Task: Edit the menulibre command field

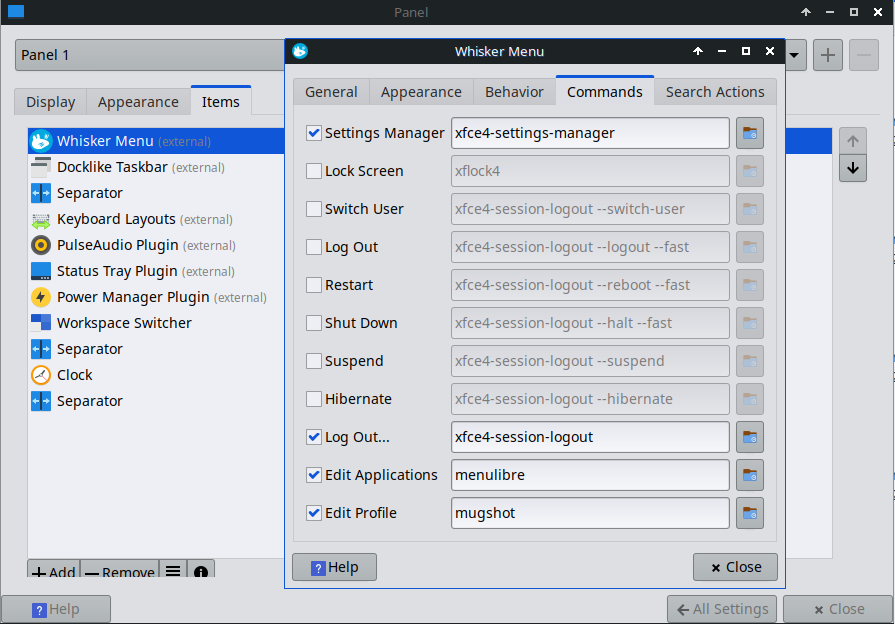Action: point(590,475)
